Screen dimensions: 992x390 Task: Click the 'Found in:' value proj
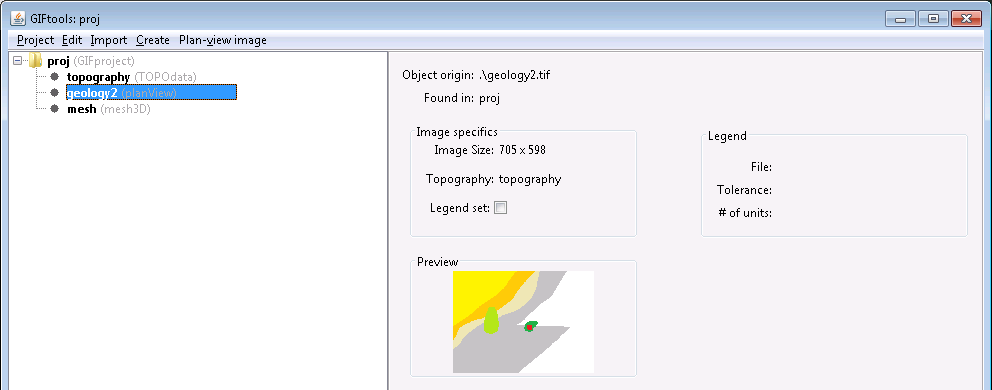pos(490,98)
